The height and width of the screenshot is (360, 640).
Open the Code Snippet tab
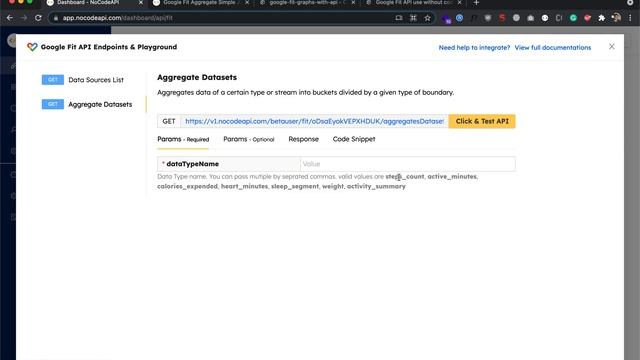click(354, 139)
